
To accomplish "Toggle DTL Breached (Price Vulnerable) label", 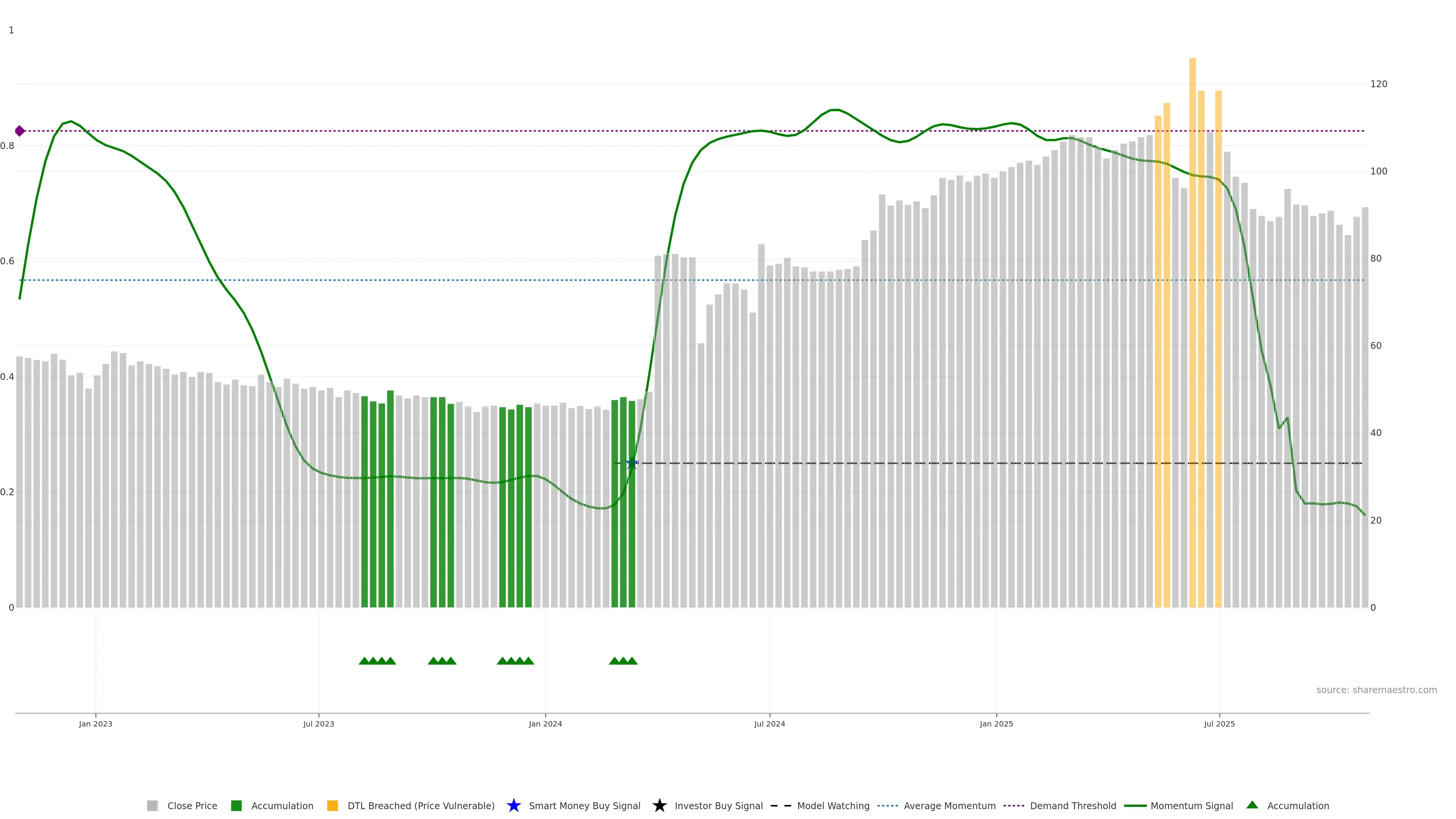I will [x=420, y=805].
